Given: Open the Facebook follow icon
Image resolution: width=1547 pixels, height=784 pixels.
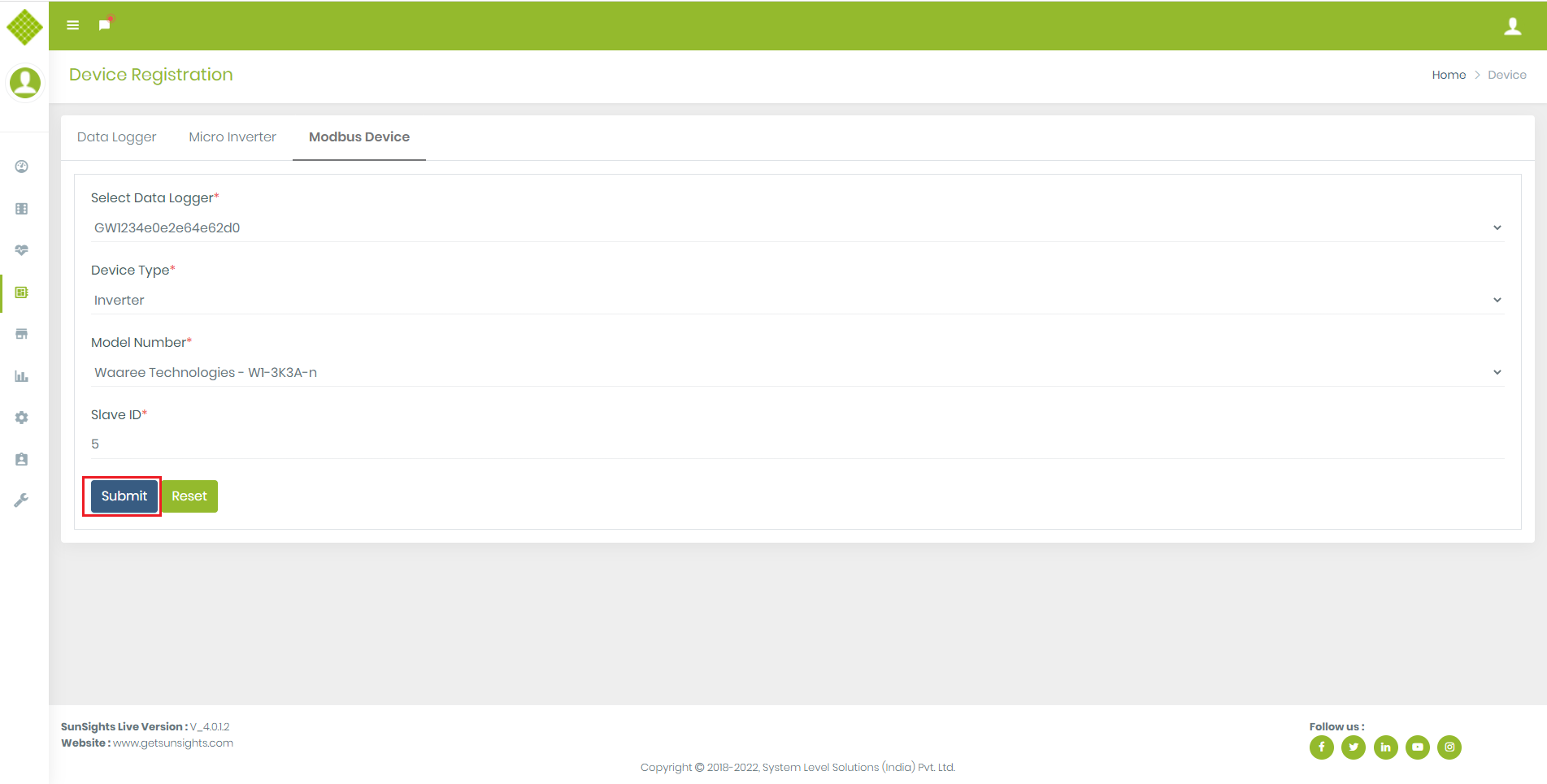Looking at the screenshot, I should pyautogui.click(x=1321, y=747).
